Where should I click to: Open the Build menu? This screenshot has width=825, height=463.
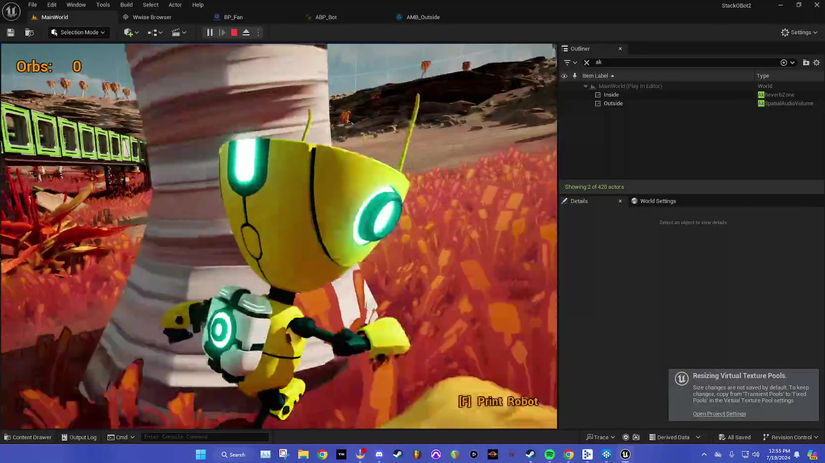pos(126,5)
